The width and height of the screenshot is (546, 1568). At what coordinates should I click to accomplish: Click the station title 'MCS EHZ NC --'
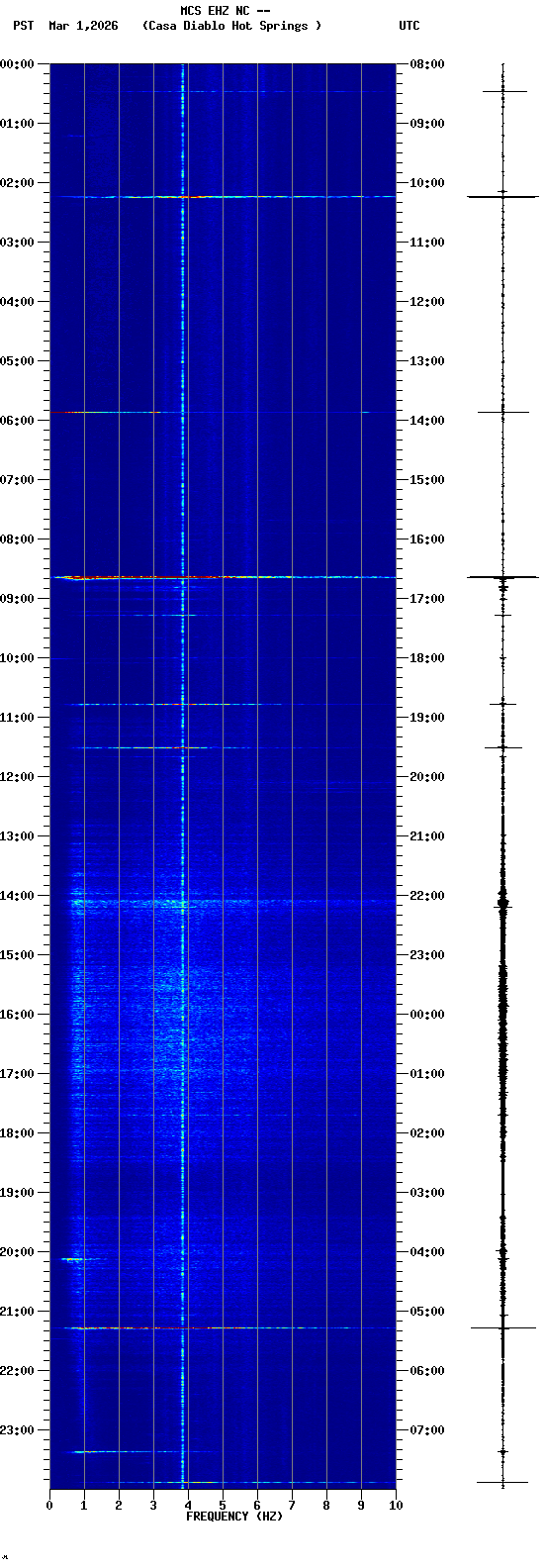click(226, 11)
